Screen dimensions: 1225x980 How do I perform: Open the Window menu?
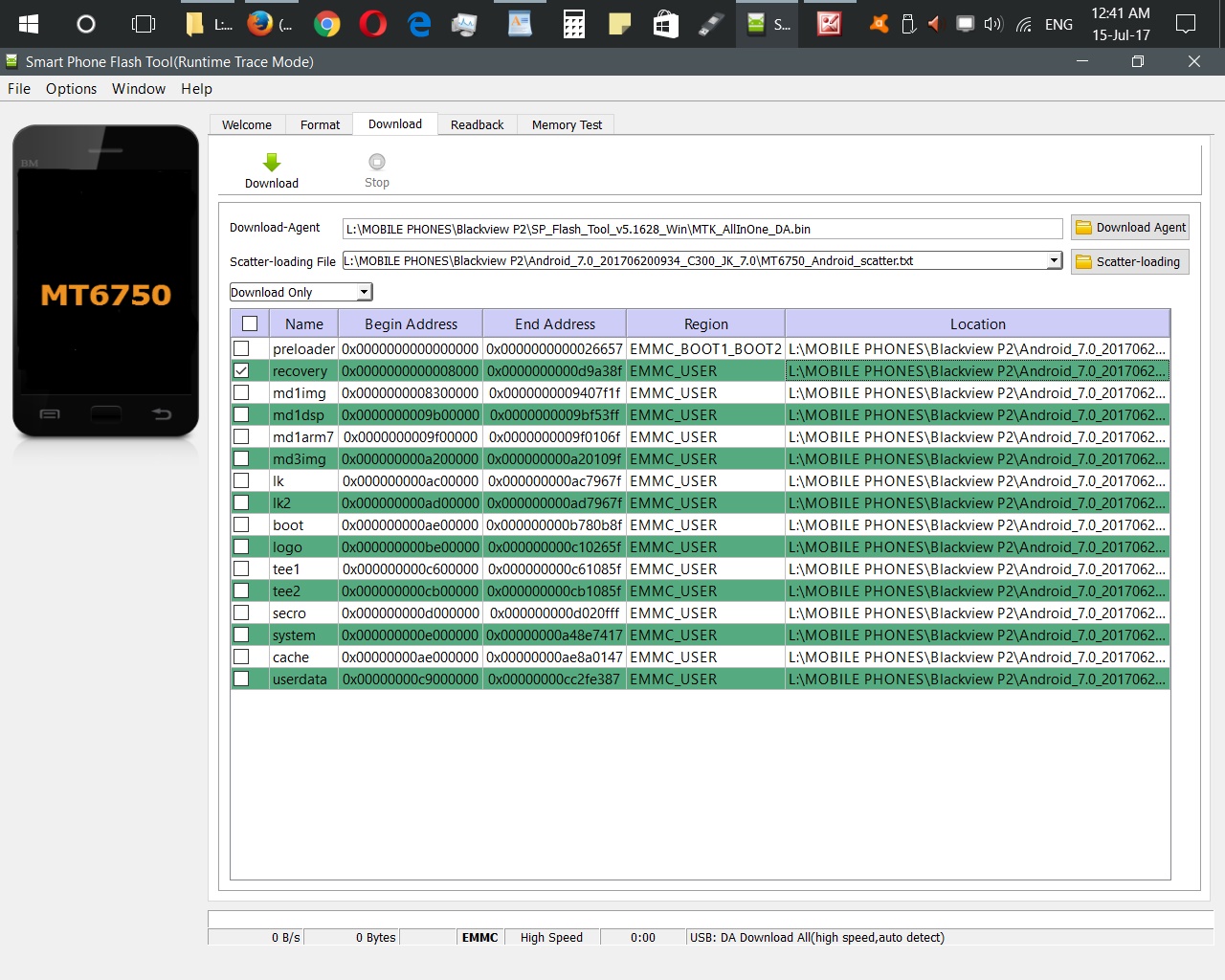(139, 89)
